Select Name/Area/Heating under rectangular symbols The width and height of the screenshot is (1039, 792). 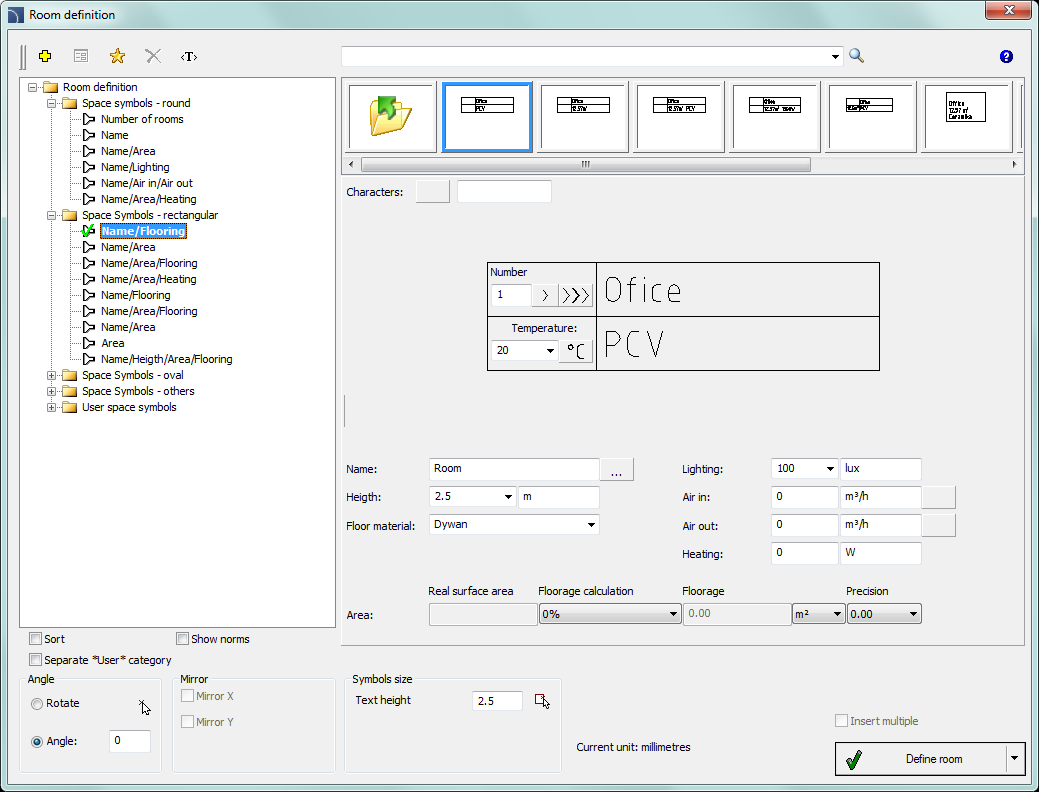point(148,279)
